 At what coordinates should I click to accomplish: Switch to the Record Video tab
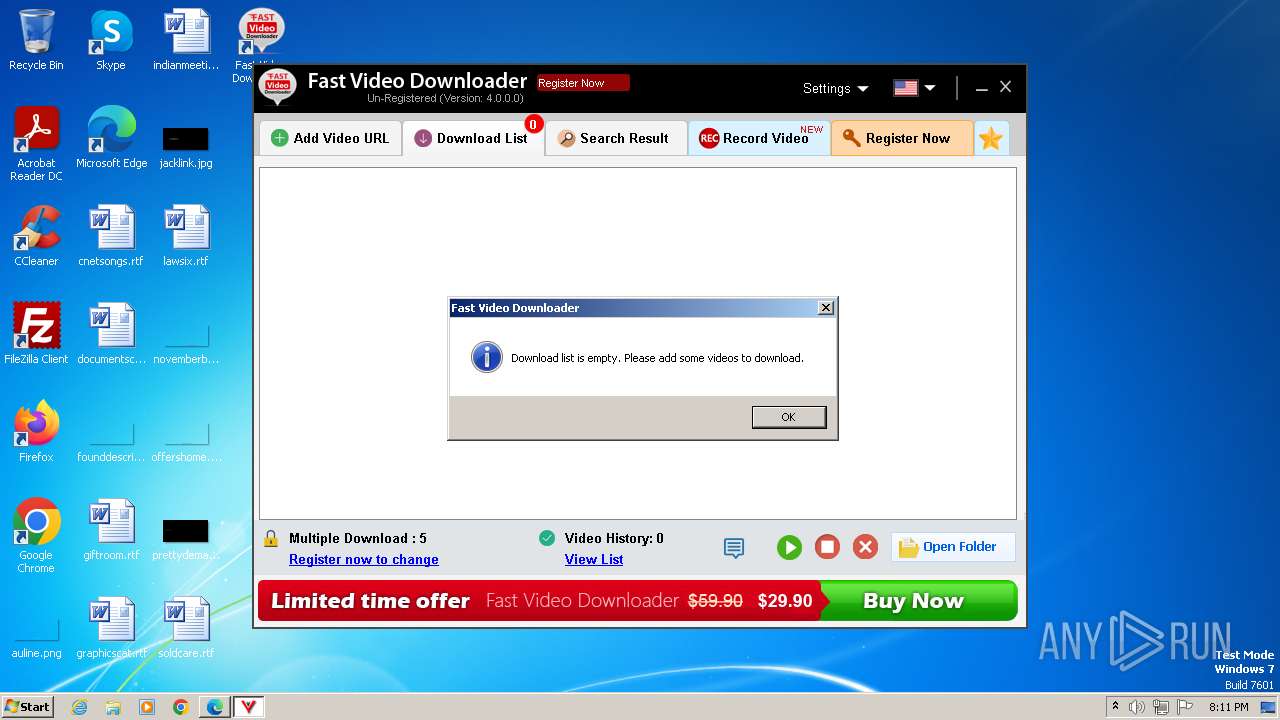[x=759, y=139]
